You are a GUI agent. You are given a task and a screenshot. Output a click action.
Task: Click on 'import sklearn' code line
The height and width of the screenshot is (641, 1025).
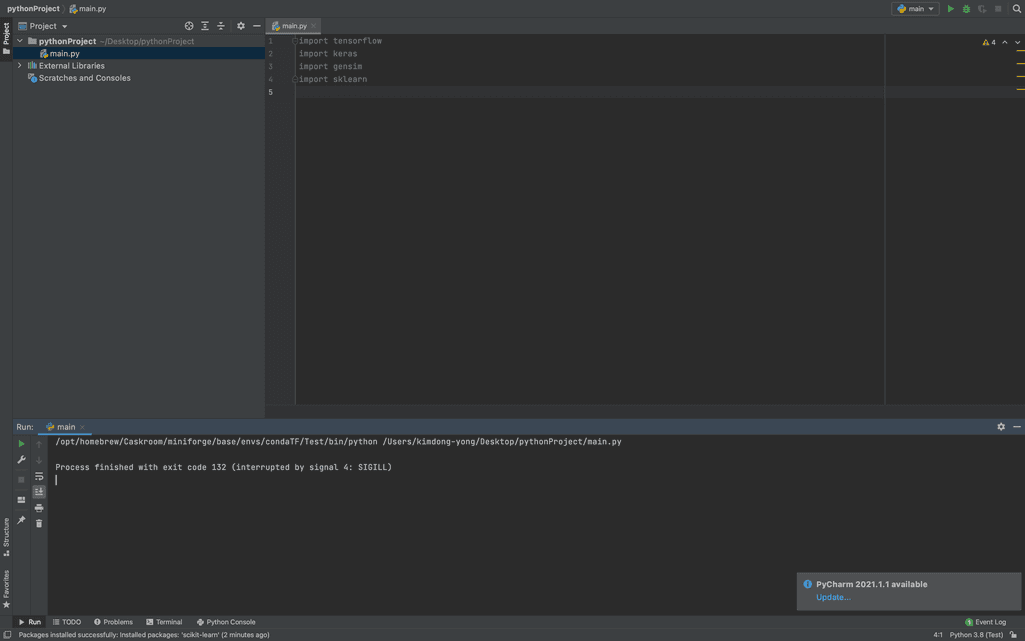(333, 79)
